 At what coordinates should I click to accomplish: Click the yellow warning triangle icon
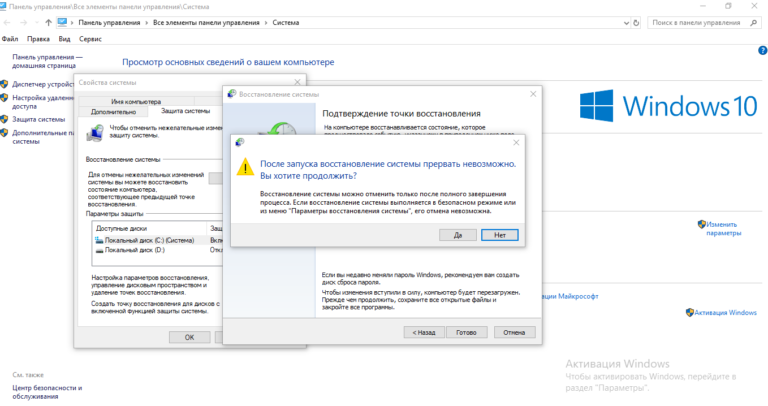(x=245, y=168)
